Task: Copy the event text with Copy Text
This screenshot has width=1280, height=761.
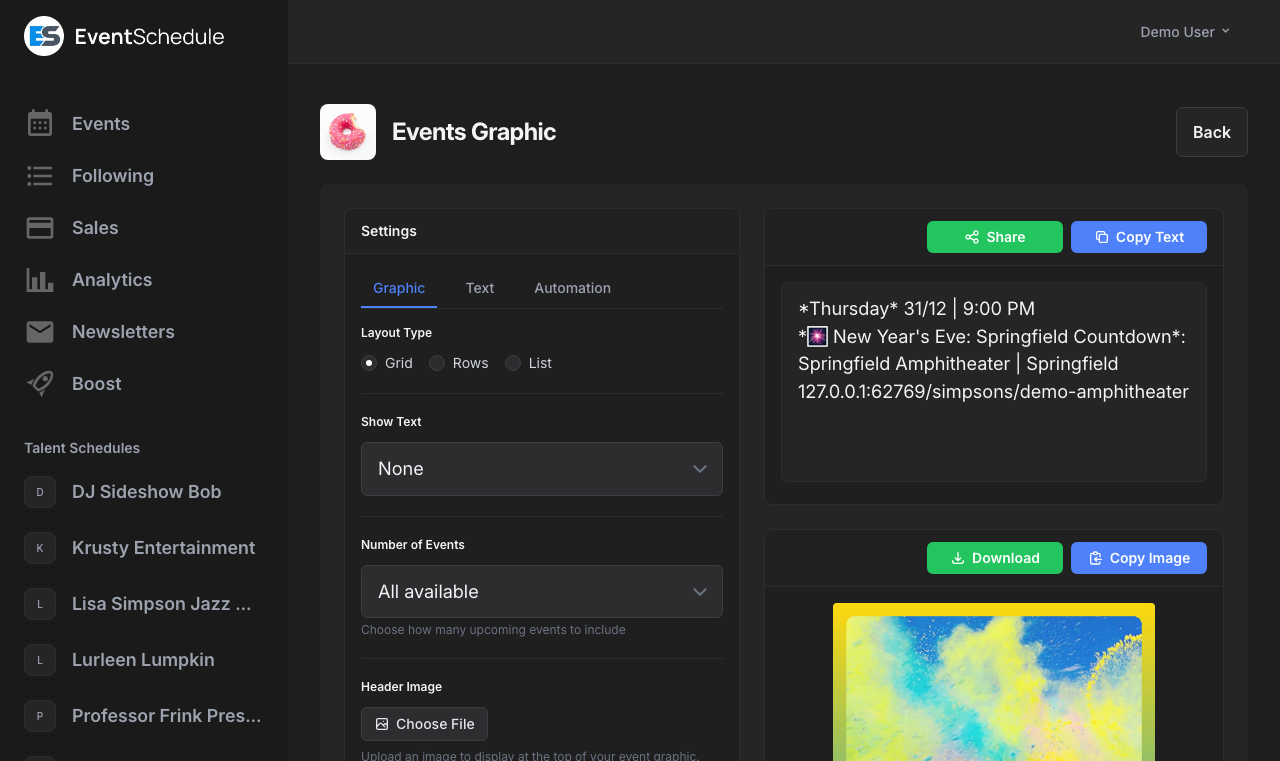Action: pos(1138,237)
